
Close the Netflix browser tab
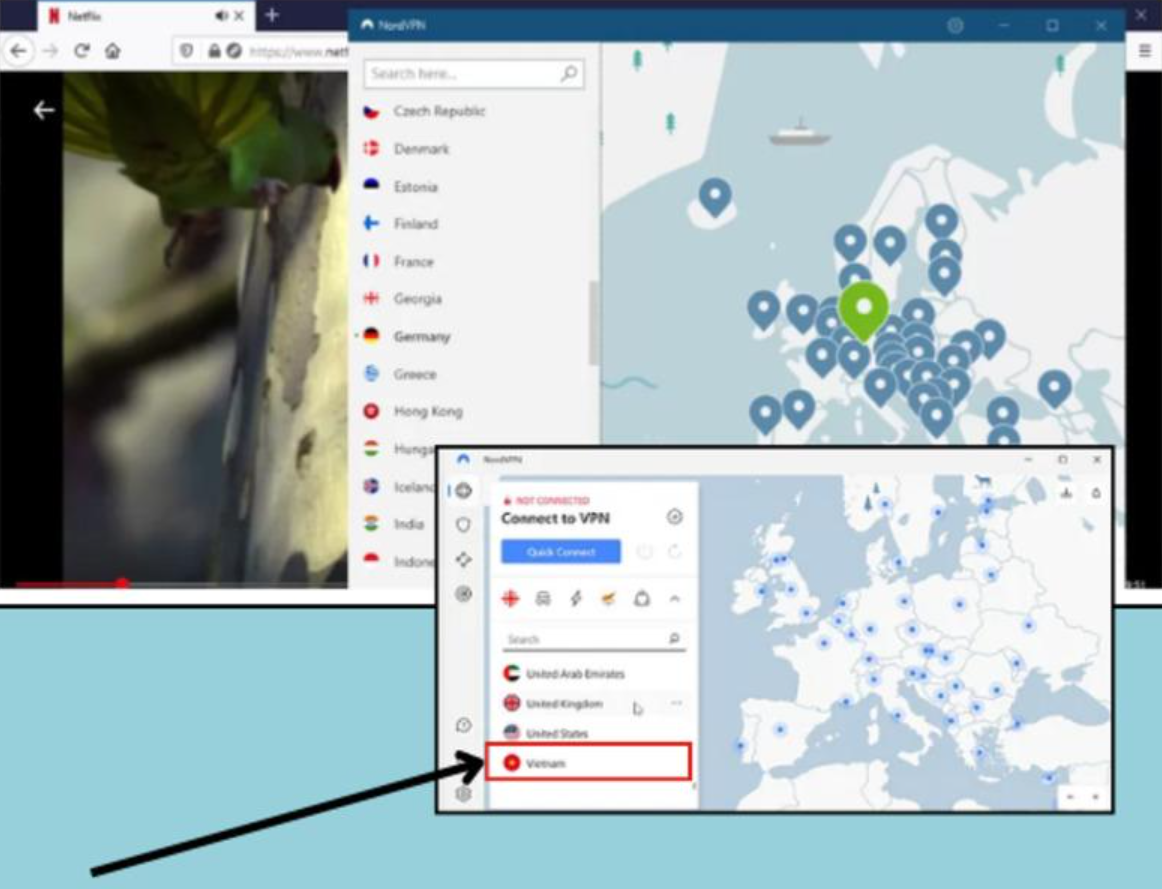pyautogui.click(x=239, y=16)
